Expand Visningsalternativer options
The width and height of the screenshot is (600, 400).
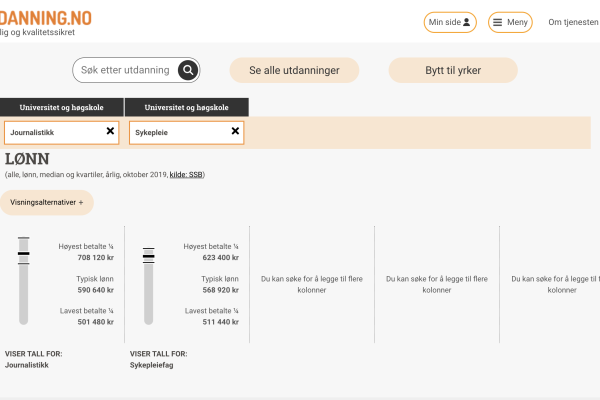[47, 202]
